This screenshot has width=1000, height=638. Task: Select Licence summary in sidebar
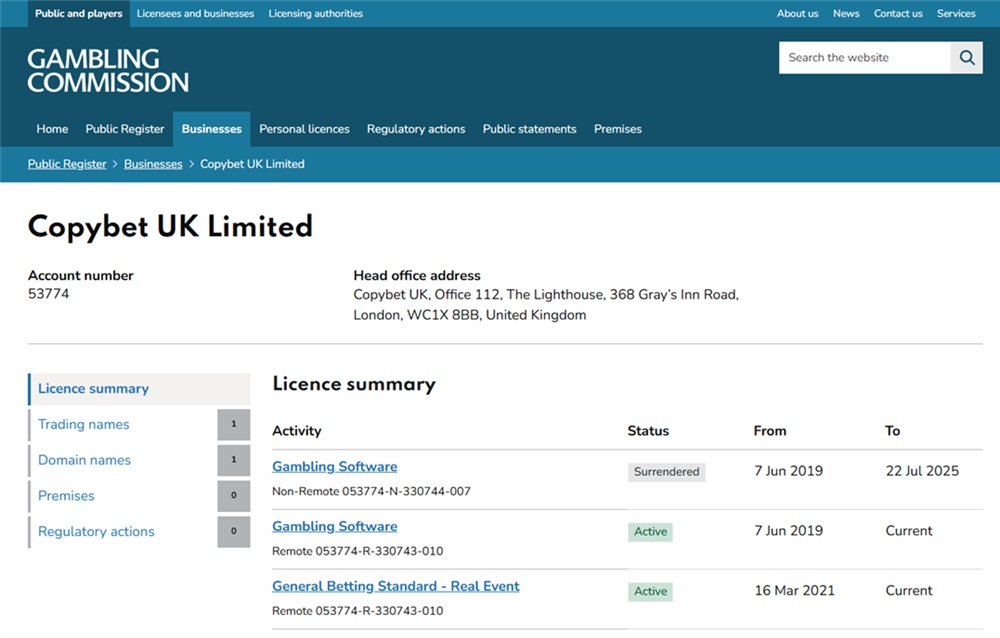point(139,389)
